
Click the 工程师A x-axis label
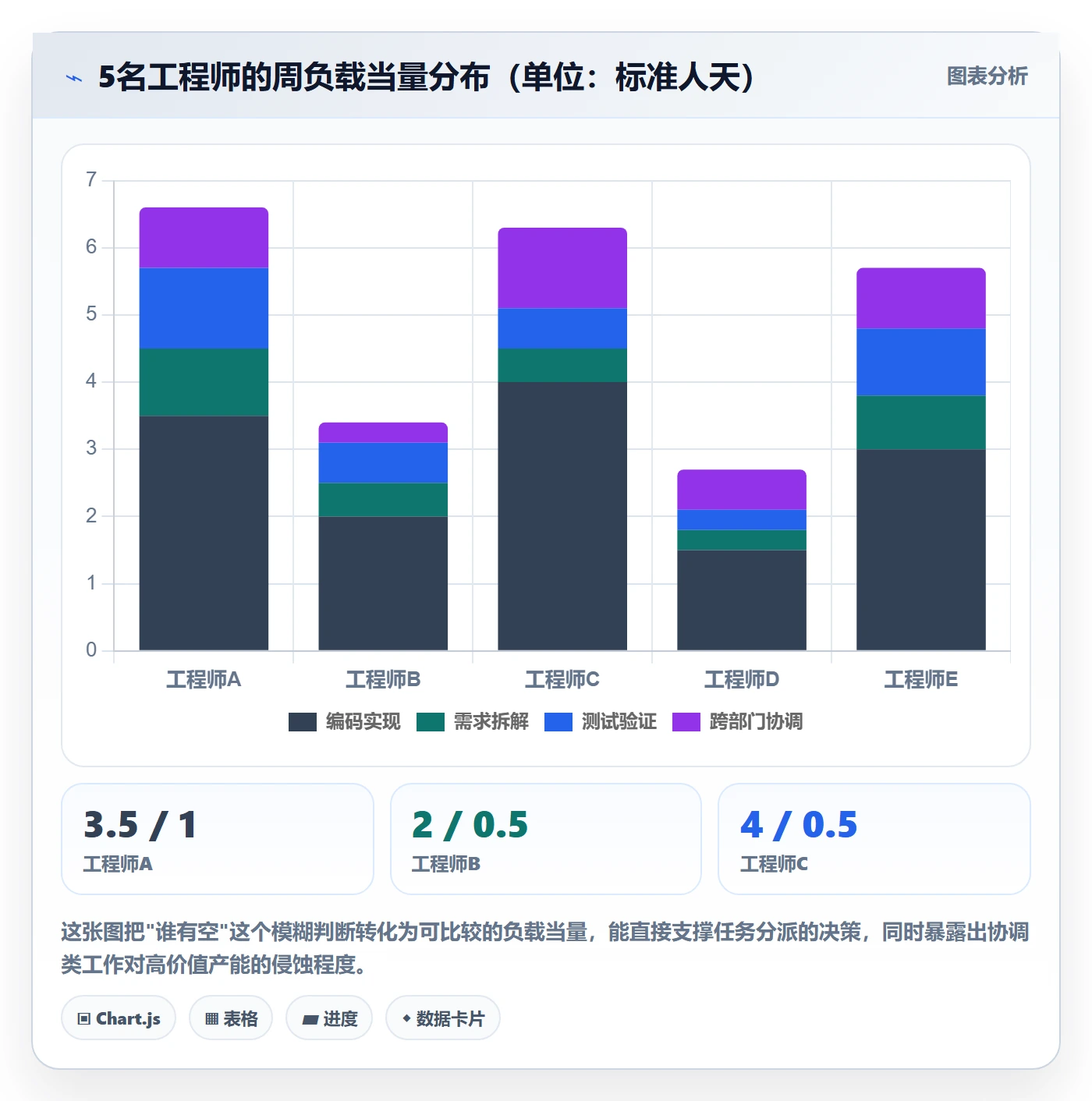click(204, 680)
